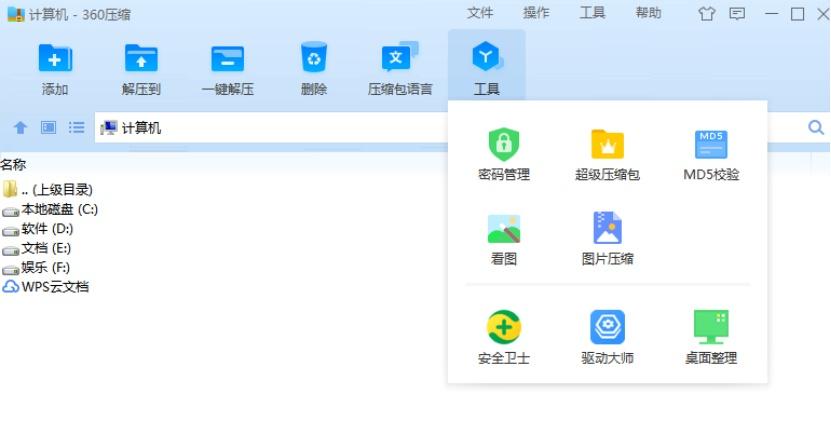Launch 驱动大师 driver tool
831x422 pixels.
point(607,338)
